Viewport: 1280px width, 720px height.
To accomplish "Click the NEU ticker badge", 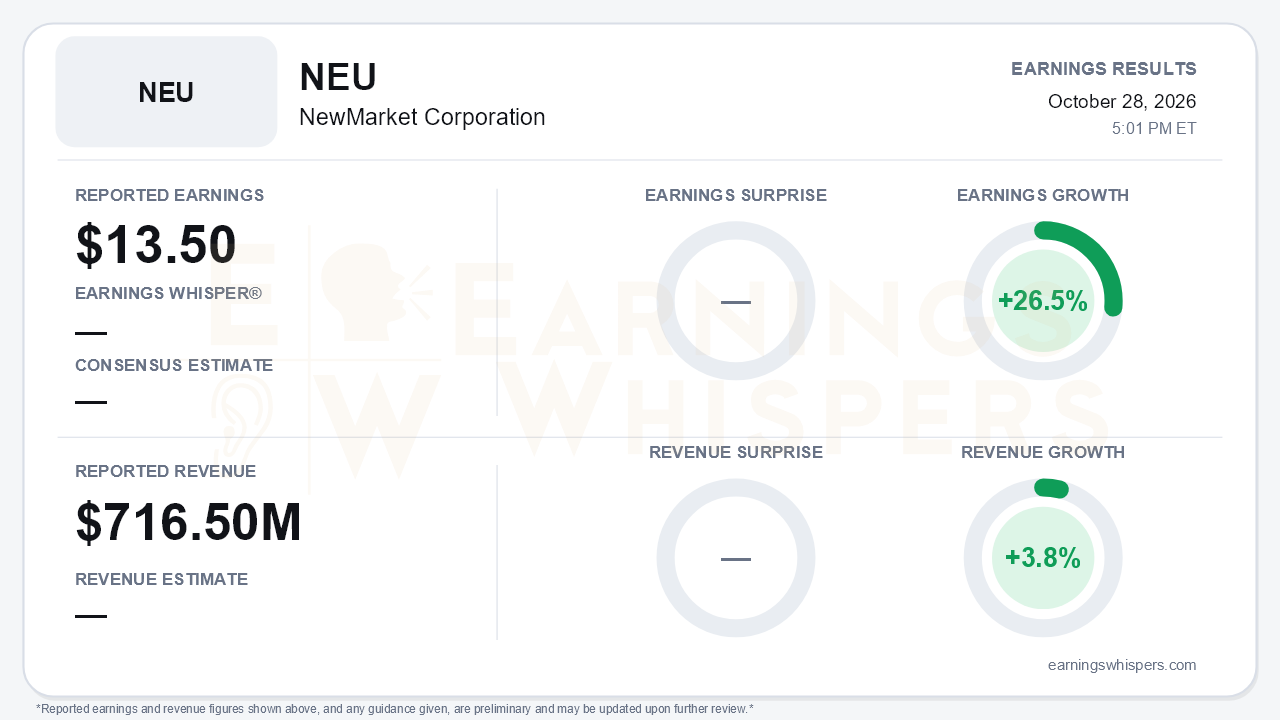I will coord(166,92).
